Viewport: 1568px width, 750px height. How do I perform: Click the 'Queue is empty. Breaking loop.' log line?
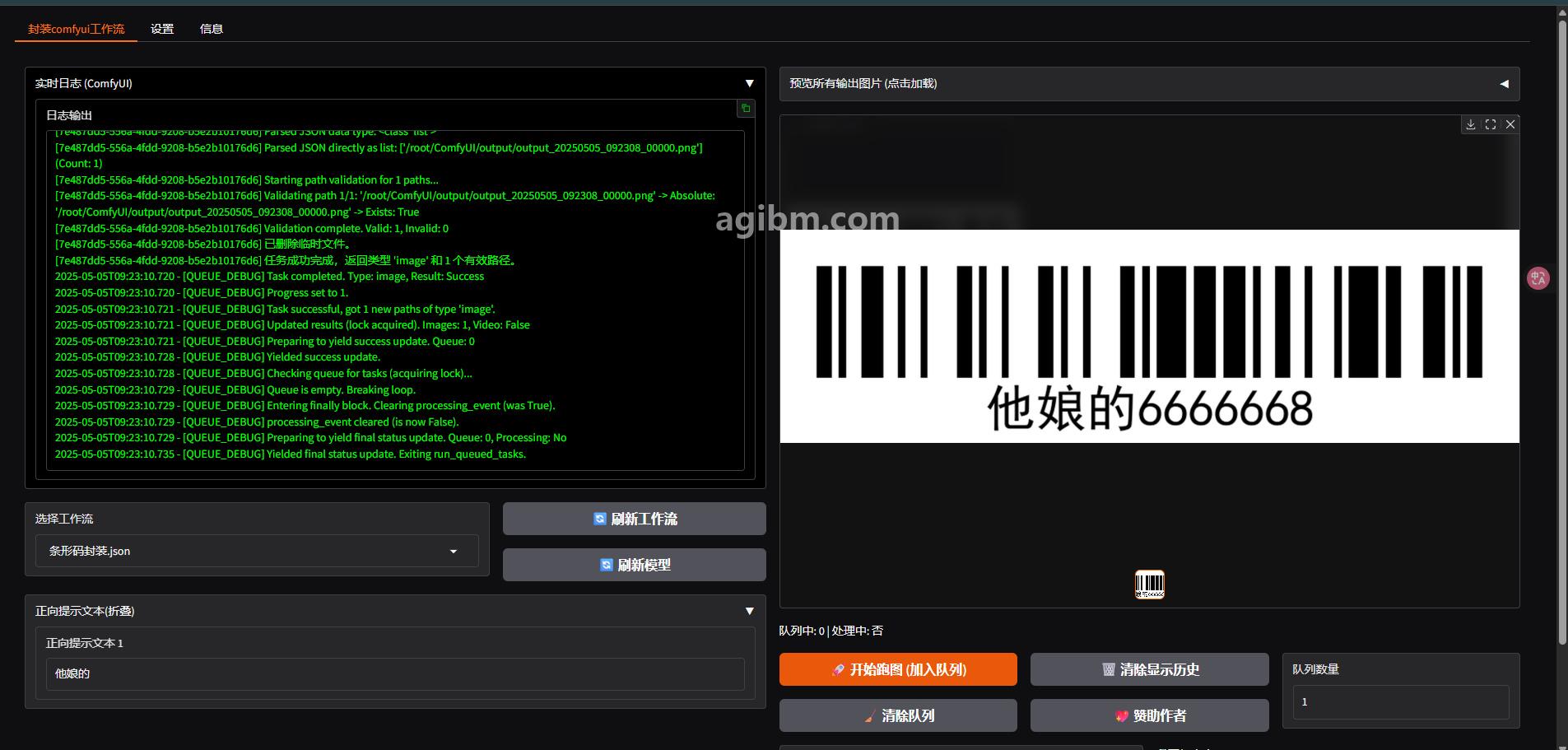235,389
